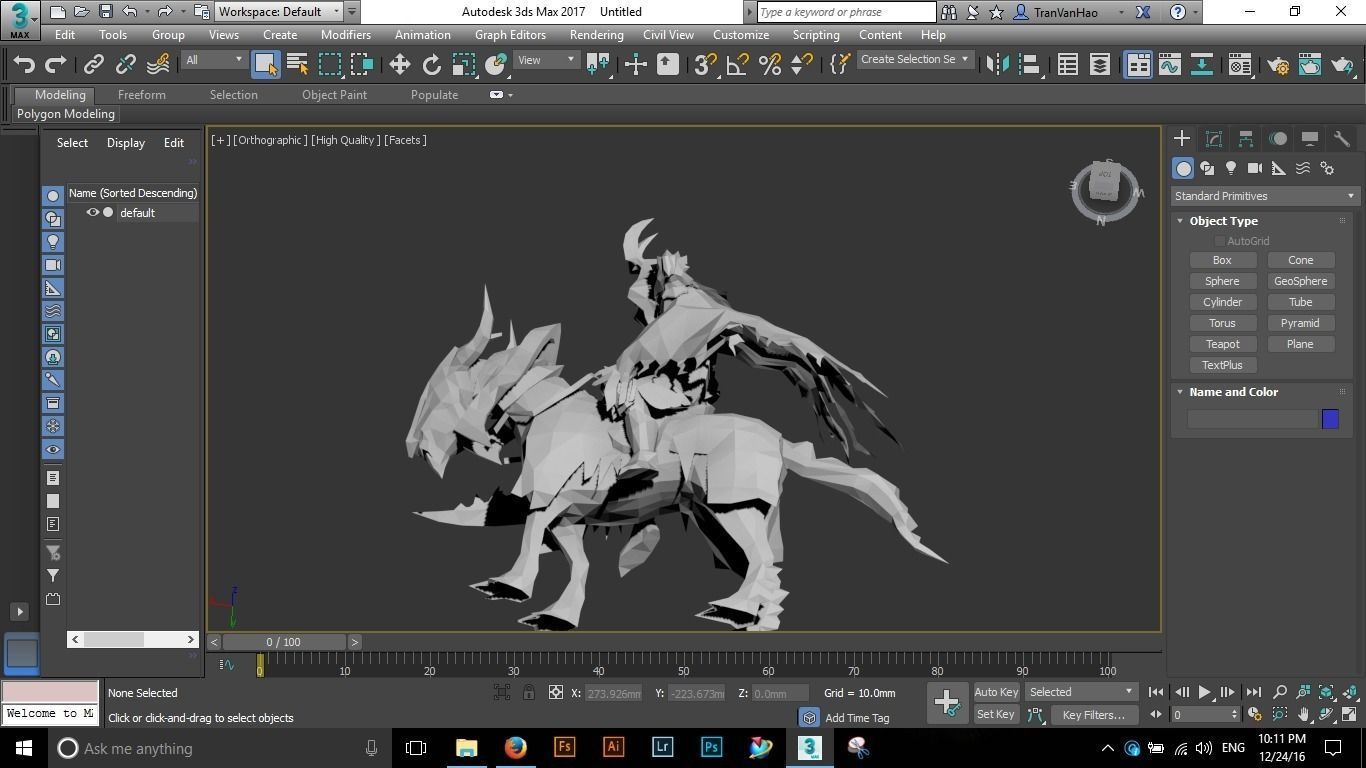Toggle Key Mode next to the frame field

click(x=1156, y=714)
